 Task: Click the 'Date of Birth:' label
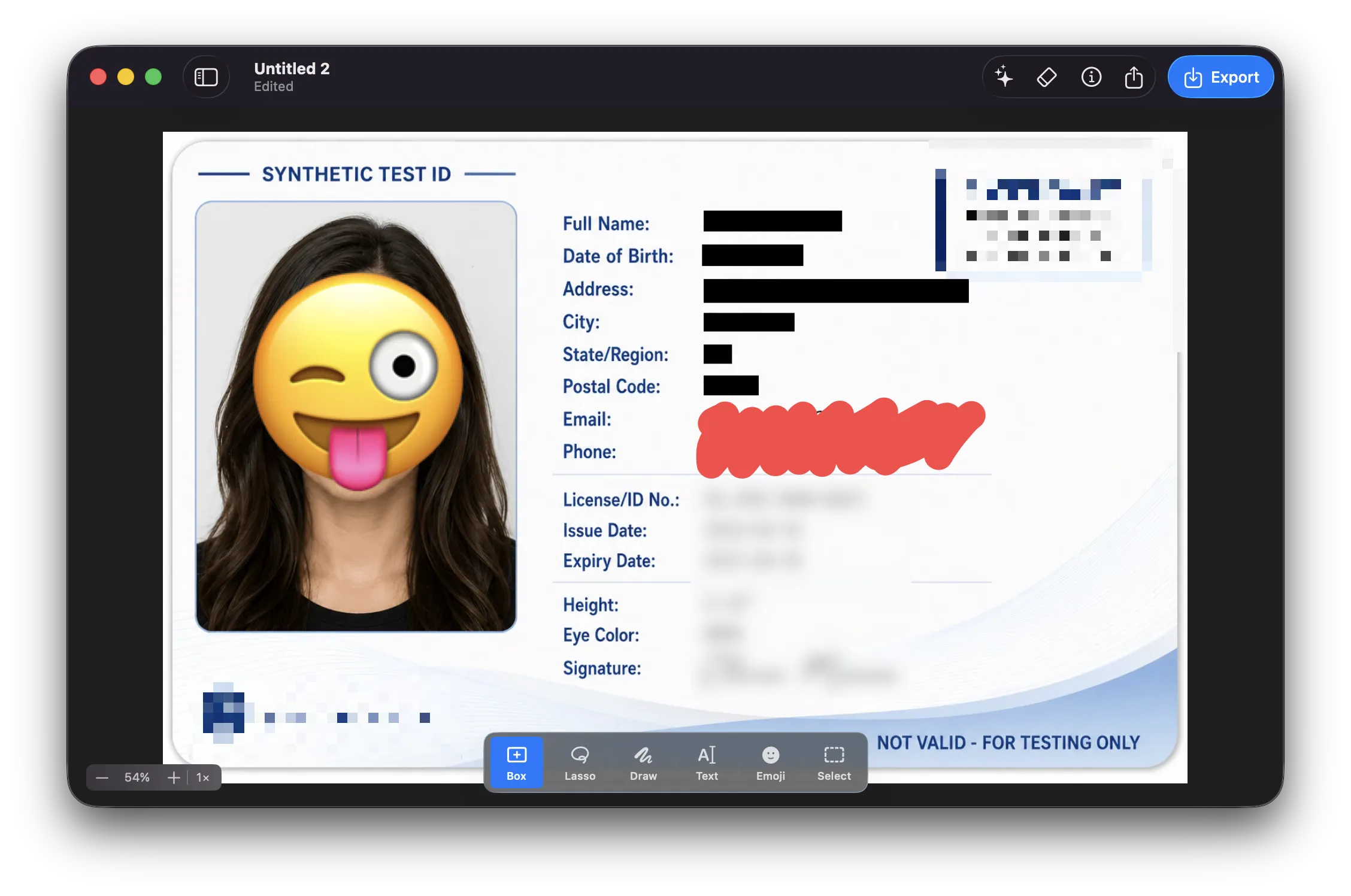(618, 256)
